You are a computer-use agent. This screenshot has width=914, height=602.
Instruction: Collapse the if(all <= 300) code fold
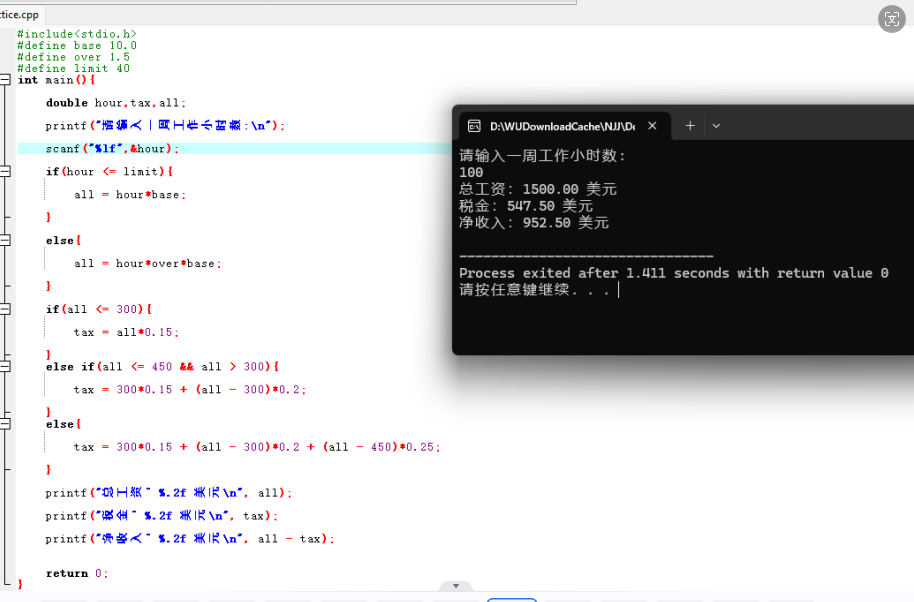[5, 309]
